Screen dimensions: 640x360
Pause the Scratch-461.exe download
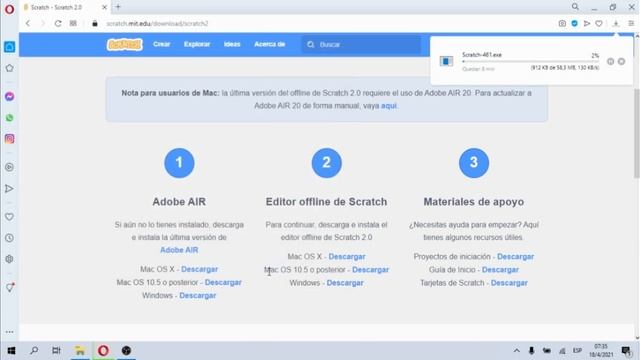[610, 62]
